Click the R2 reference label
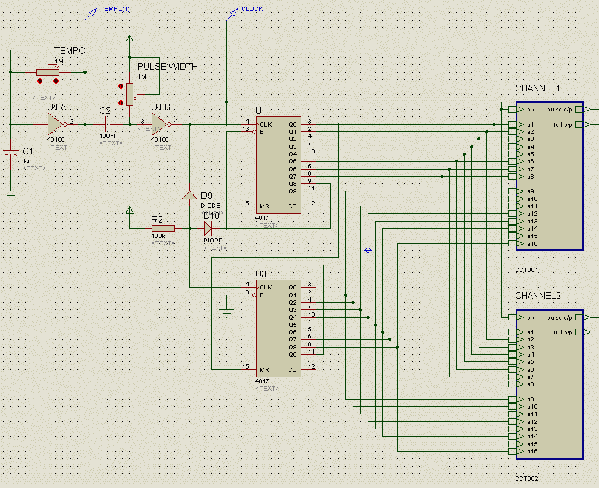599x488 pixels. point(157,219)
